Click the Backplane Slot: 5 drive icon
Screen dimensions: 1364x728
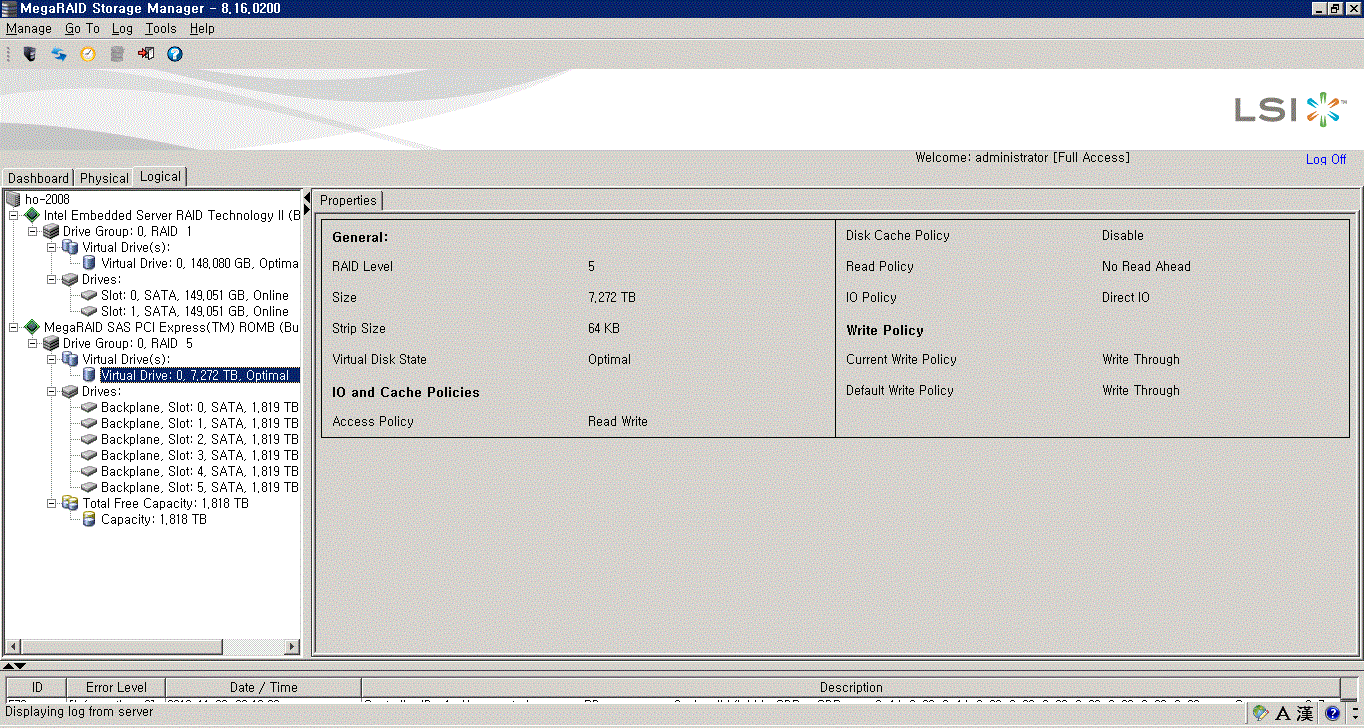click(x=89, y=487)
